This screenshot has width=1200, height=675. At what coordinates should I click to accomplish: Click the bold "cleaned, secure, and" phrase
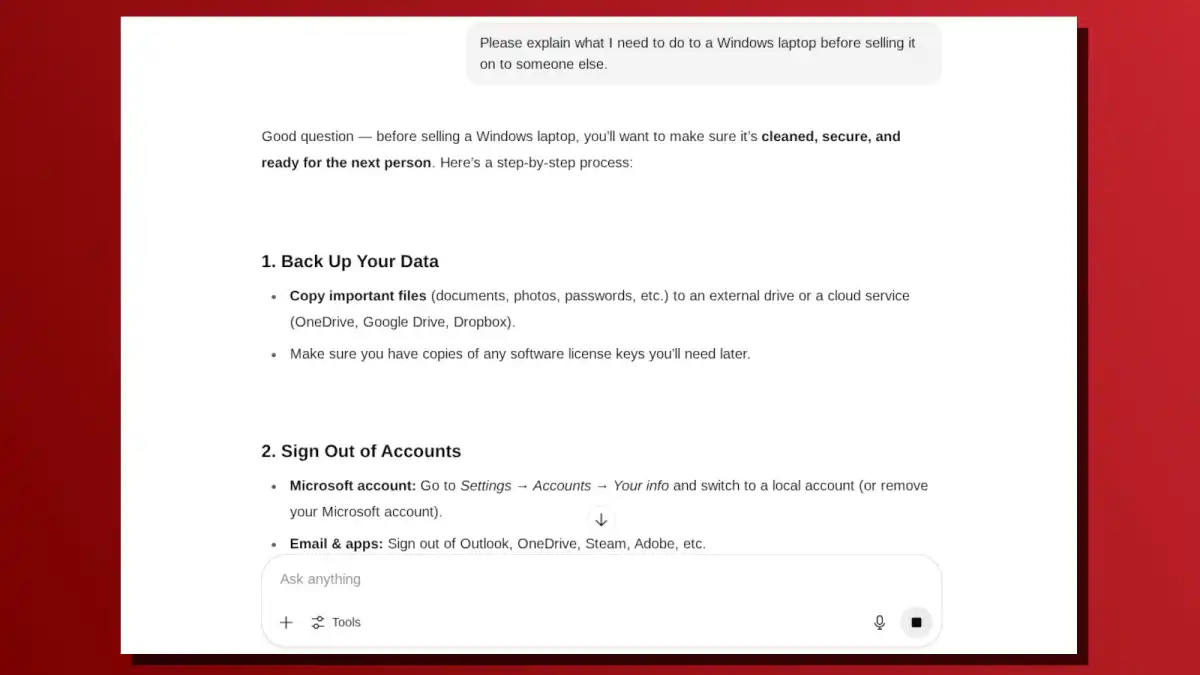coord(830,136)
